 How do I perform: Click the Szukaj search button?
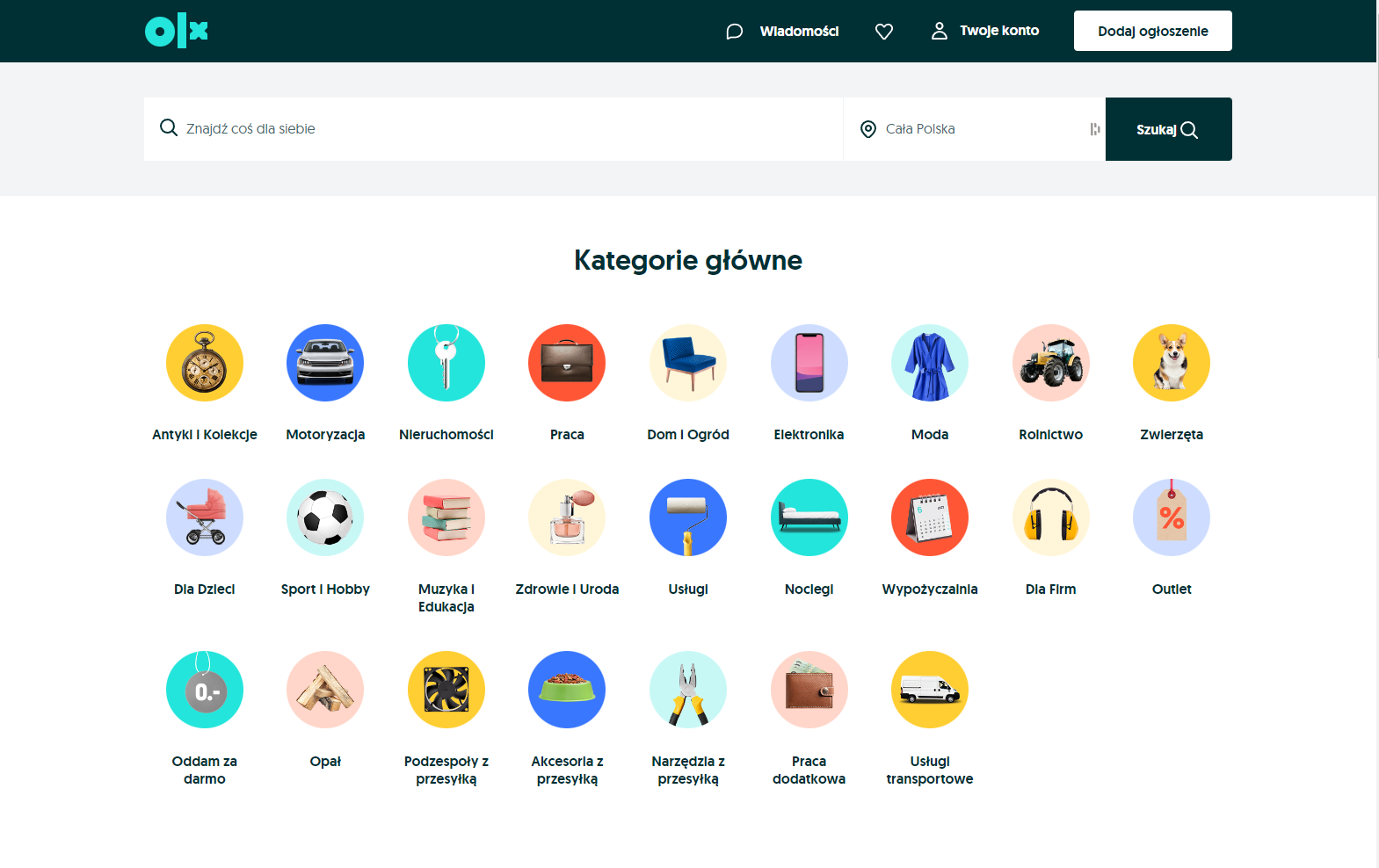click(x=1169, y=129)
